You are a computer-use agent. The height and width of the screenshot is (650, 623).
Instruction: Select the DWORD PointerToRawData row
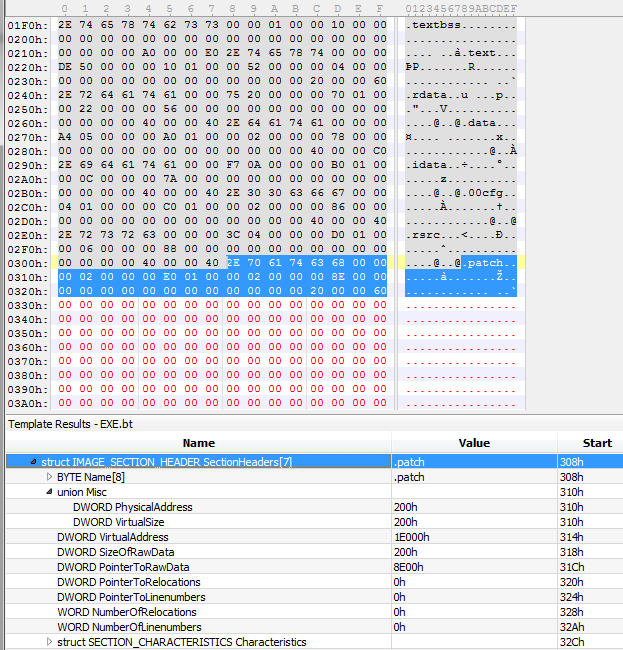pyautogui.click(x=314, y=567)
